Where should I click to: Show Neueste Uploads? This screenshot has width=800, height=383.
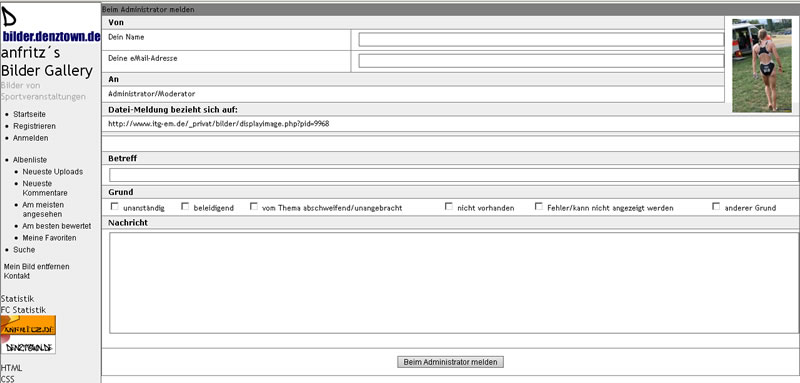point(53,172)
